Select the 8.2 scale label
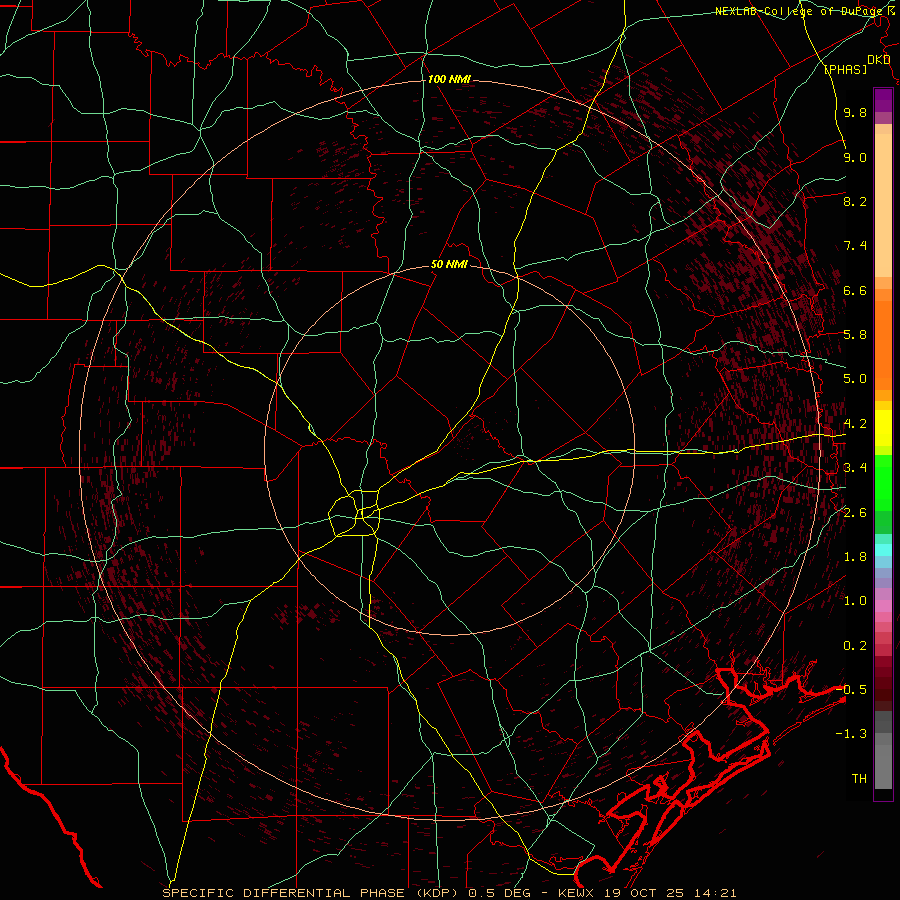Image resolution: width=900 pixels, height=900 pixels. (x=855, y=201)
